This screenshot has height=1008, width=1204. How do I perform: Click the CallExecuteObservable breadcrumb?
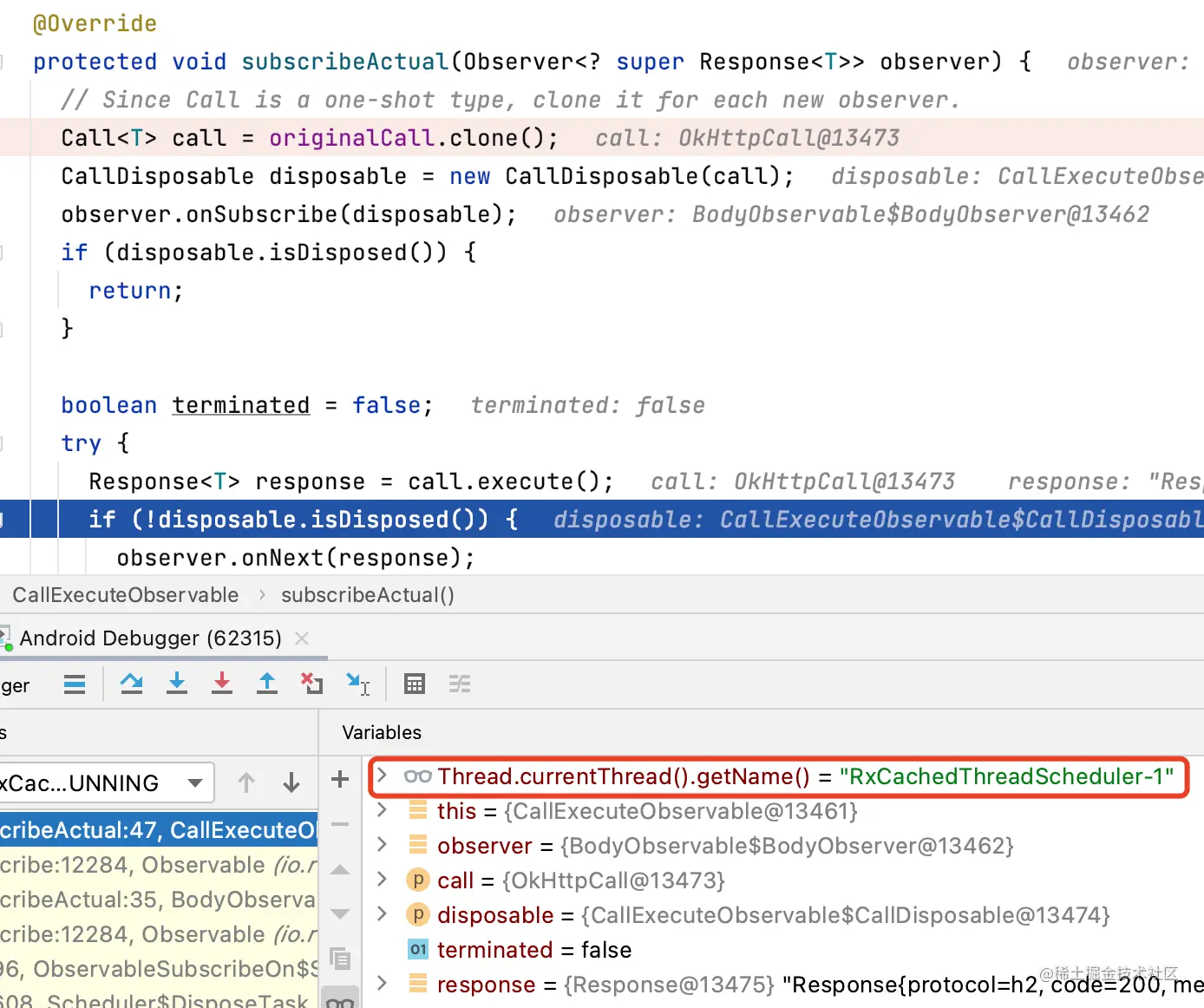[x=125, y=595]
